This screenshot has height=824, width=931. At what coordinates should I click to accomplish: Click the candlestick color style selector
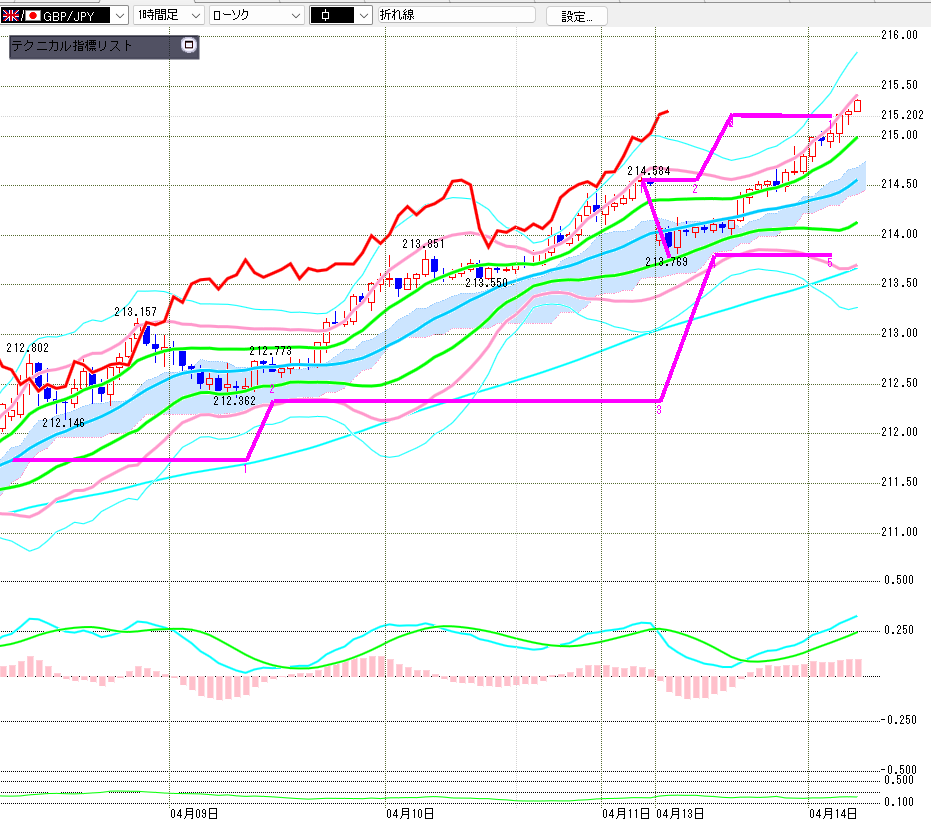[340, 16]
